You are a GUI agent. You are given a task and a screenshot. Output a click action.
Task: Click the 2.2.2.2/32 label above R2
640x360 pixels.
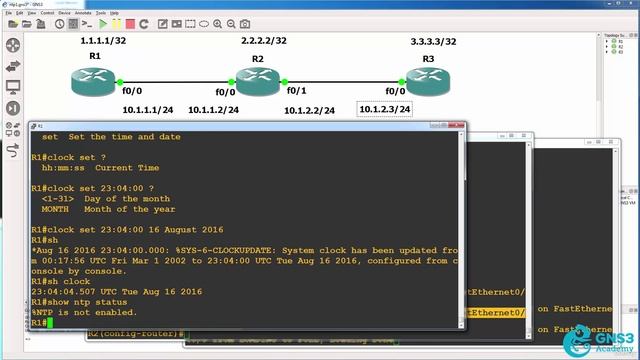click(264, 41)
